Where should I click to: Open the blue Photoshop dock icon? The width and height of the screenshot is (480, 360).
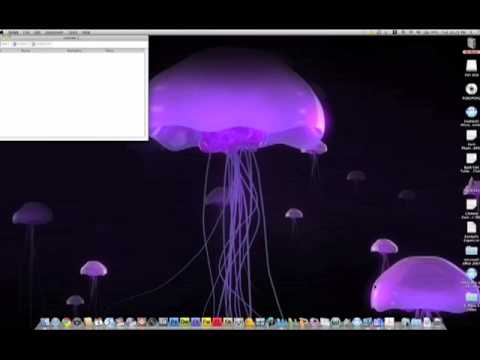174,322
